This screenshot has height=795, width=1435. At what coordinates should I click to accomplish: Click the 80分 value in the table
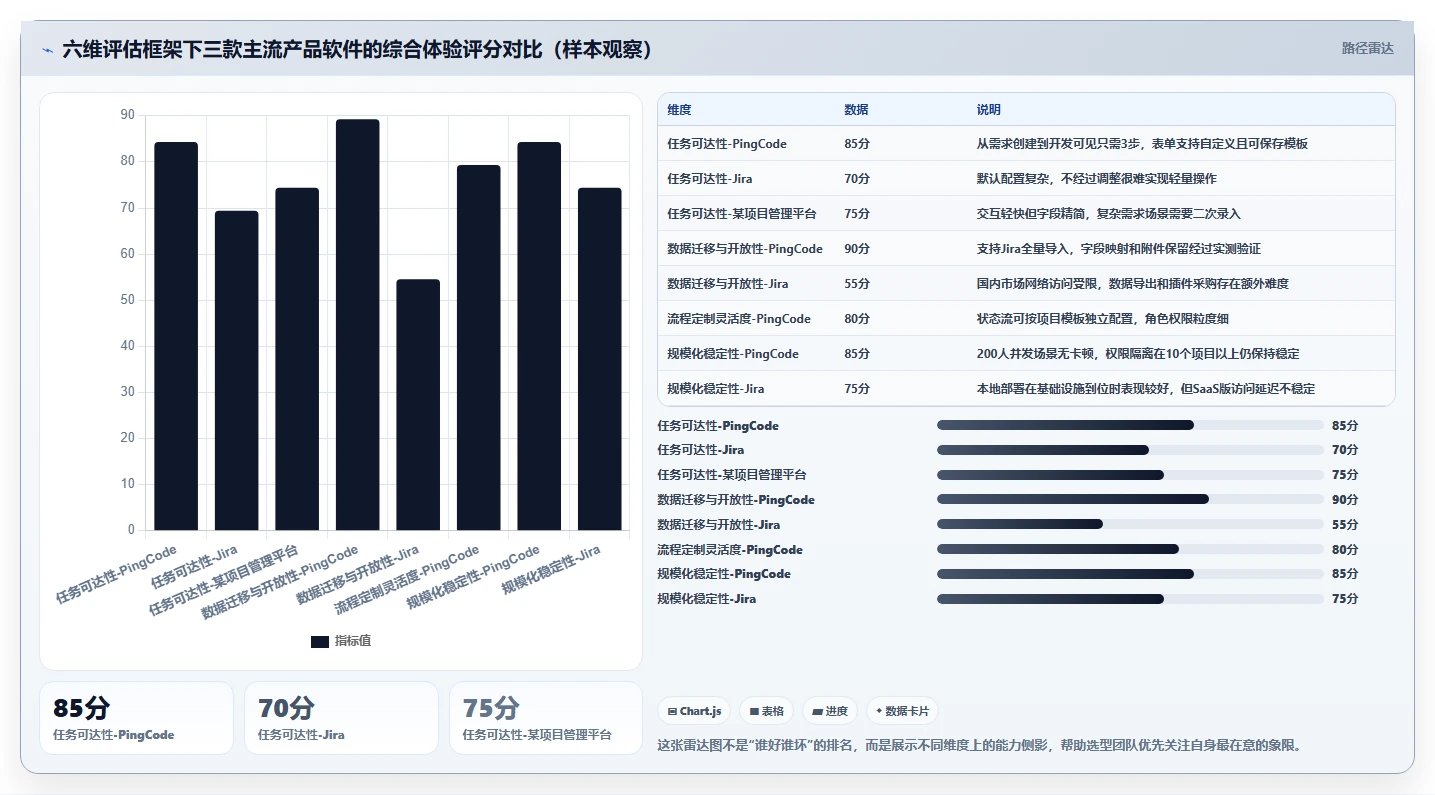[x=857, y=319]
